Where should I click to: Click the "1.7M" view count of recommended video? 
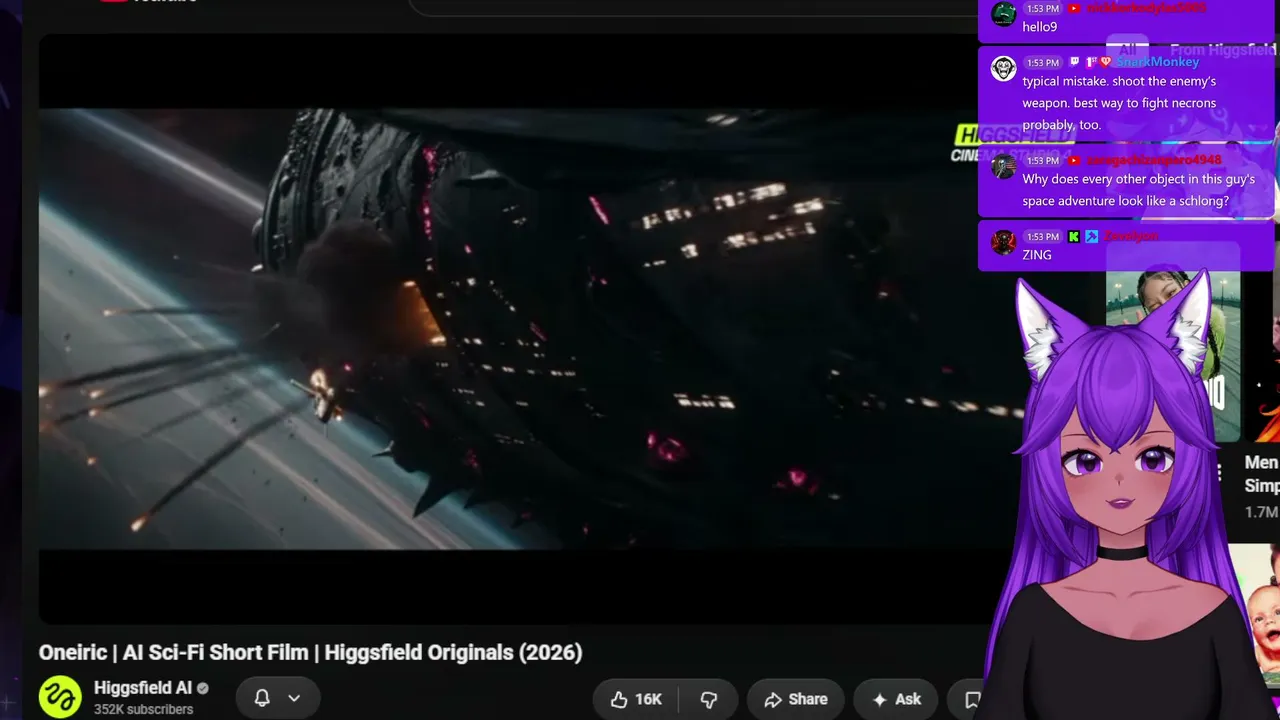pos(1262,512)
